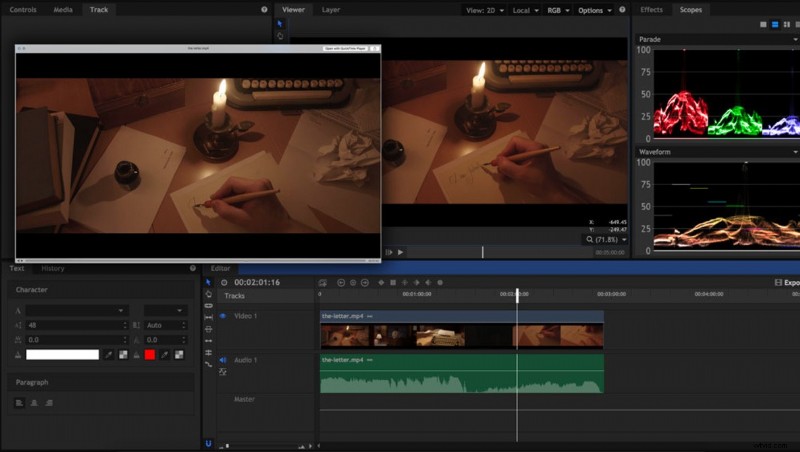
Task: Open font family dropdown in Character
Action: coord(77,310)
